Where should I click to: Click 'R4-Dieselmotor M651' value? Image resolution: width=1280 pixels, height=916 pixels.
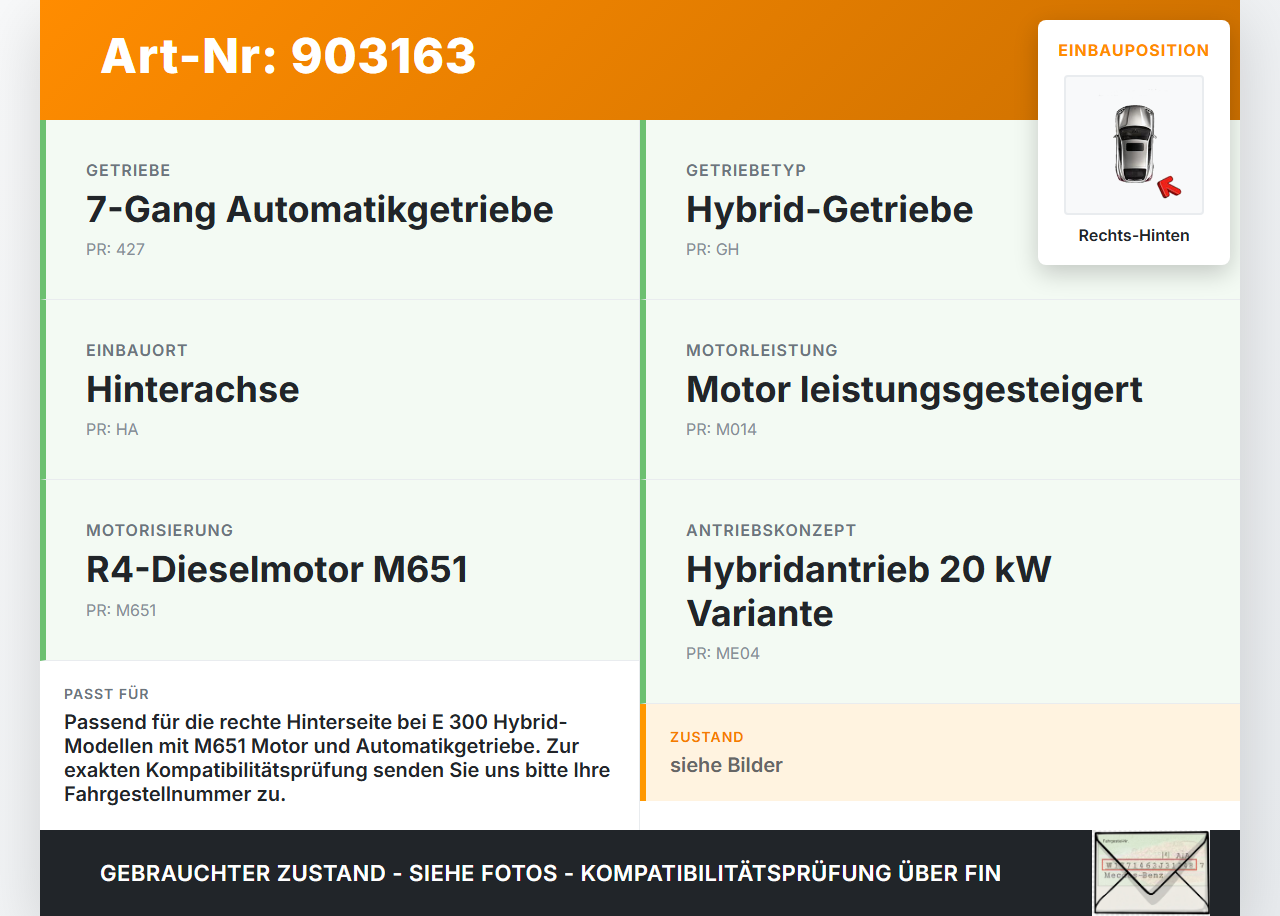(x=277, y=569)
